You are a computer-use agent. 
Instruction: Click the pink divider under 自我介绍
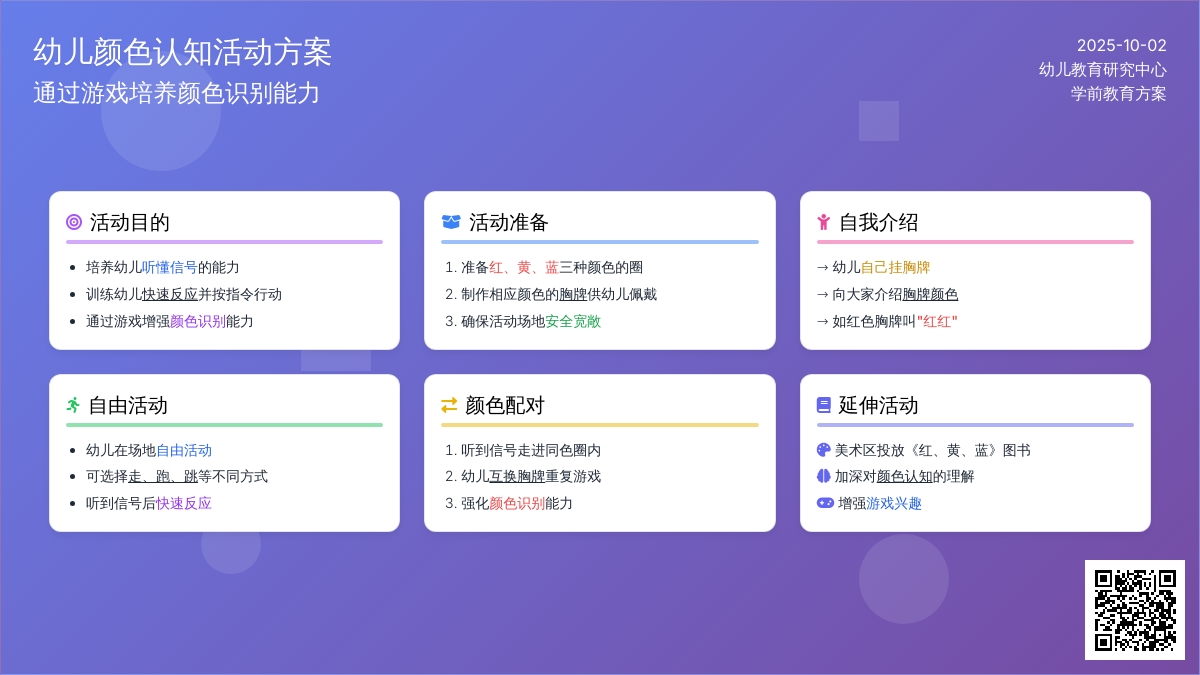click(975, 242)
